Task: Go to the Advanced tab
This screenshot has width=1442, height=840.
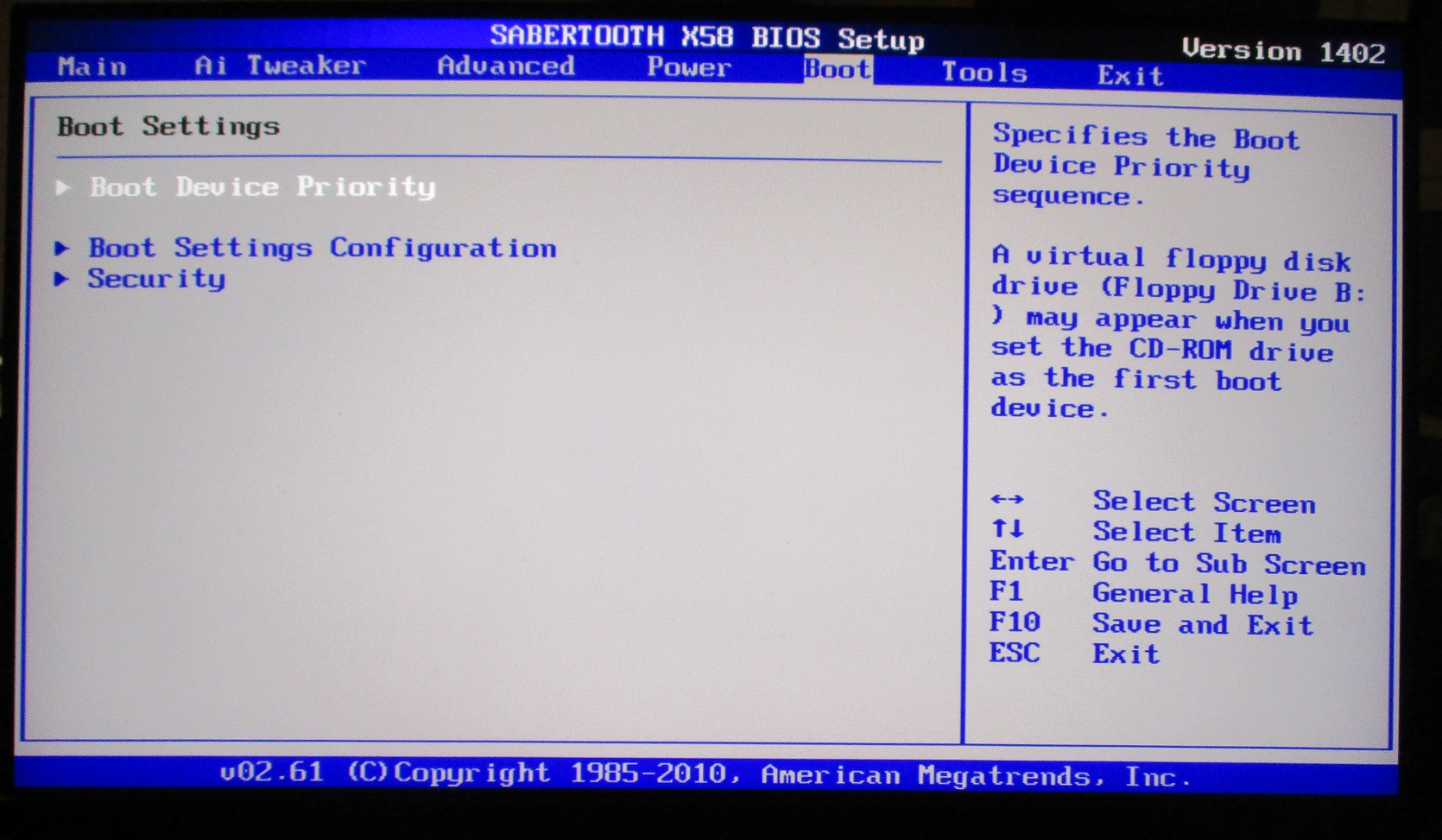Action: (x=506, y=66)
